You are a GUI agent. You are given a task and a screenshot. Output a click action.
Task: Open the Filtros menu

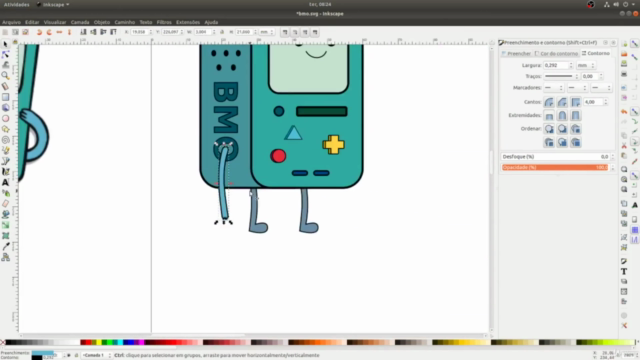164,22
